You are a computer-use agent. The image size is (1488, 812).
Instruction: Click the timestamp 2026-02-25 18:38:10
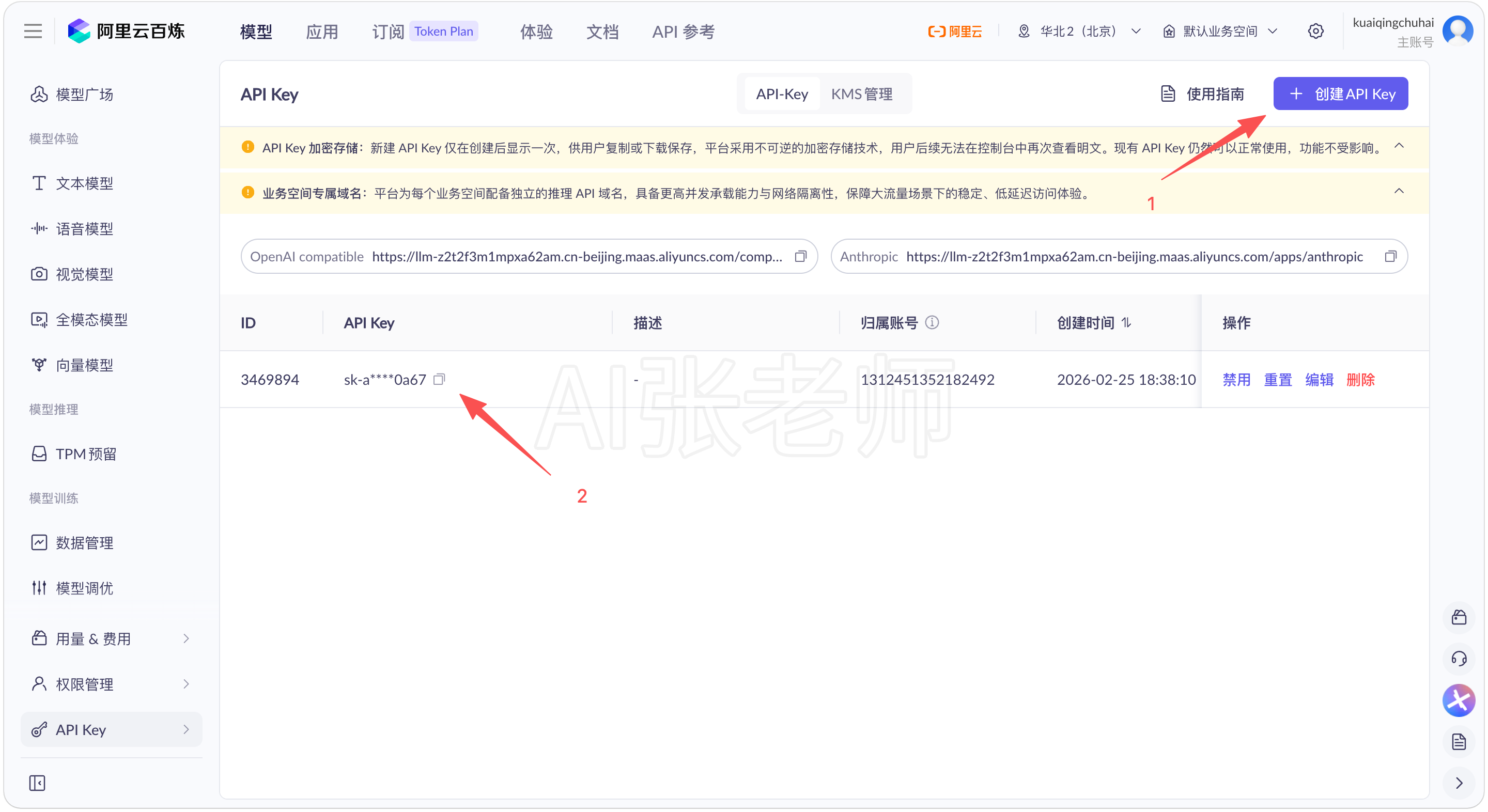tap(1126, 380)
